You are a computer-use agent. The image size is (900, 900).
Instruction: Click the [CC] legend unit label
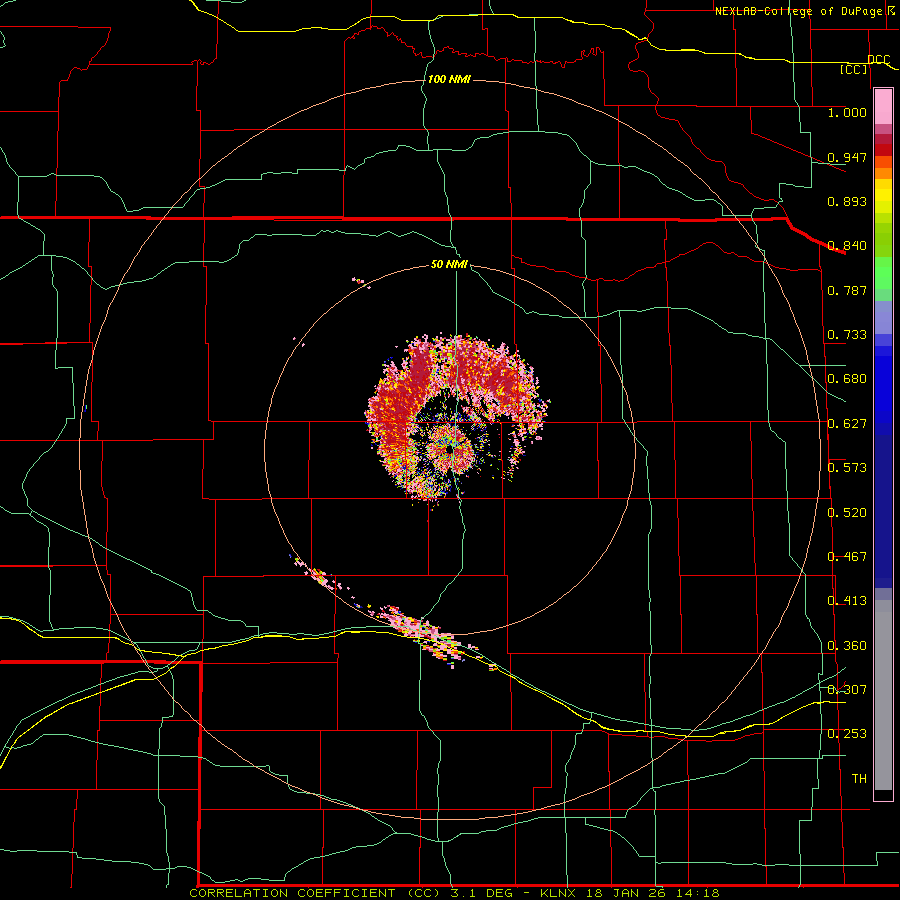pos(854,69)
